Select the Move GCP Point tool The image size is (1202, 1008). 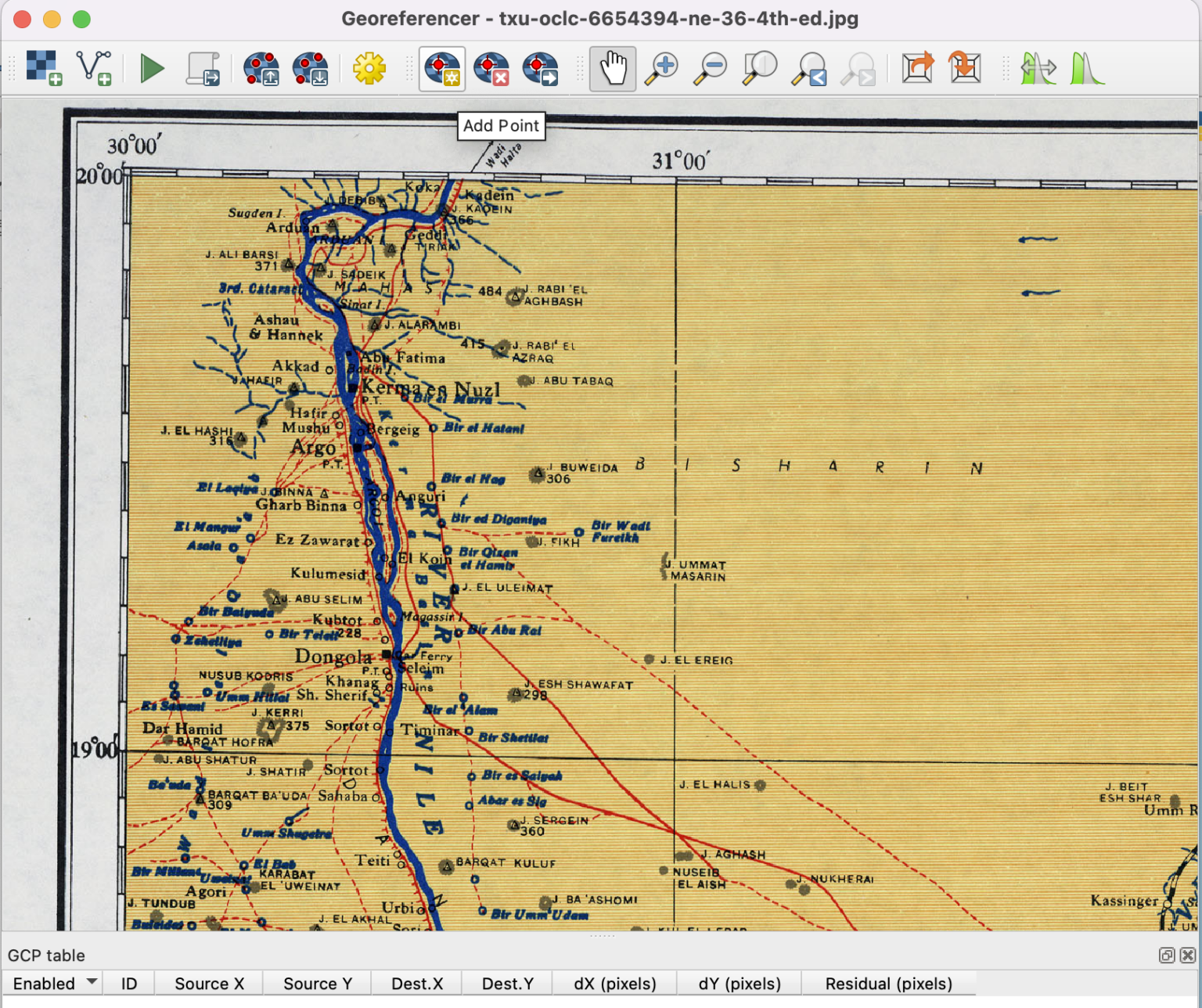[x=541, y=69]
